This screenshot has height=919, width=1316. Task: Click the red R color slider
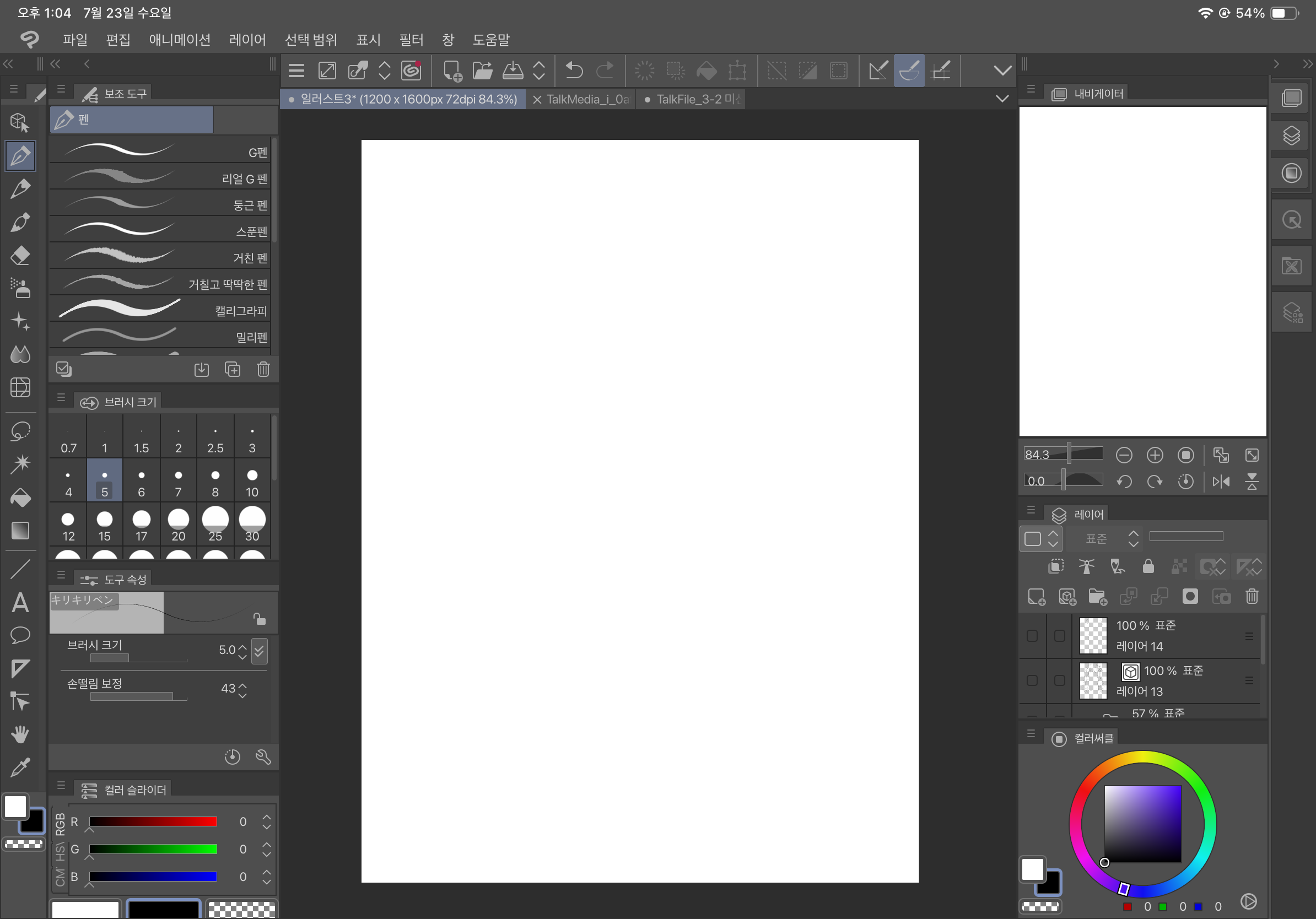point(153,821)
